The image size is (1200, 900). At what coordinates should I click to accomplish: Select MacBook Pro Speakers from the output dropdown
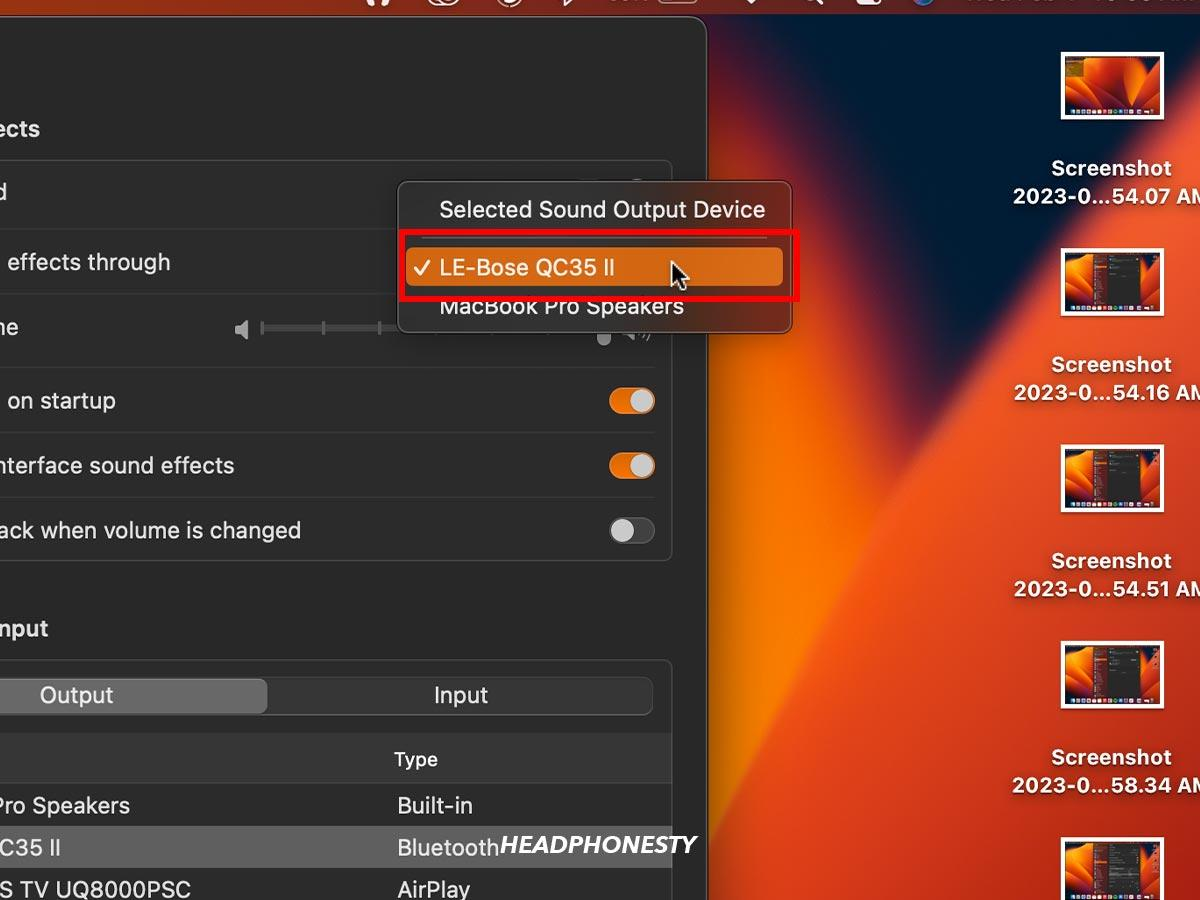(562, 307)
